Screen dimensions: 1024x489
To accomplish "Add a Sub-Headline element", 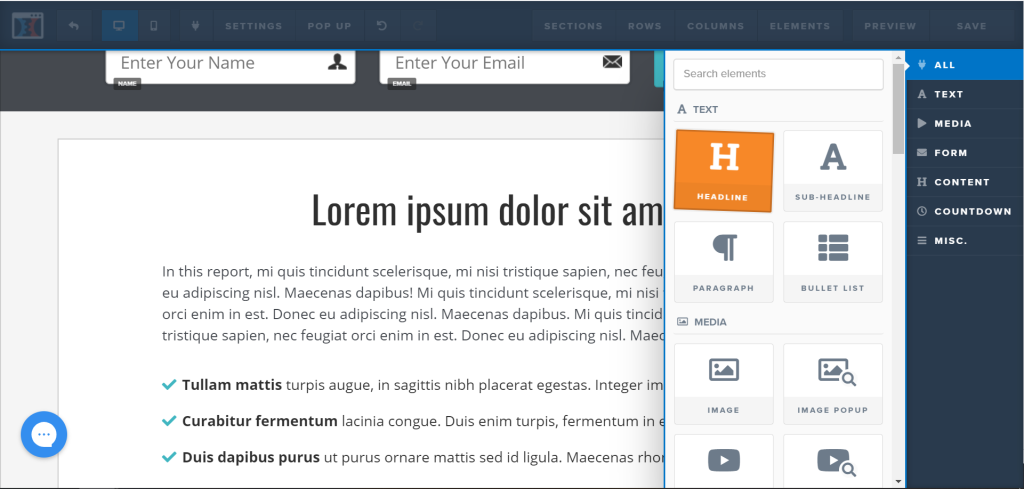I will (x=832, y=171).
